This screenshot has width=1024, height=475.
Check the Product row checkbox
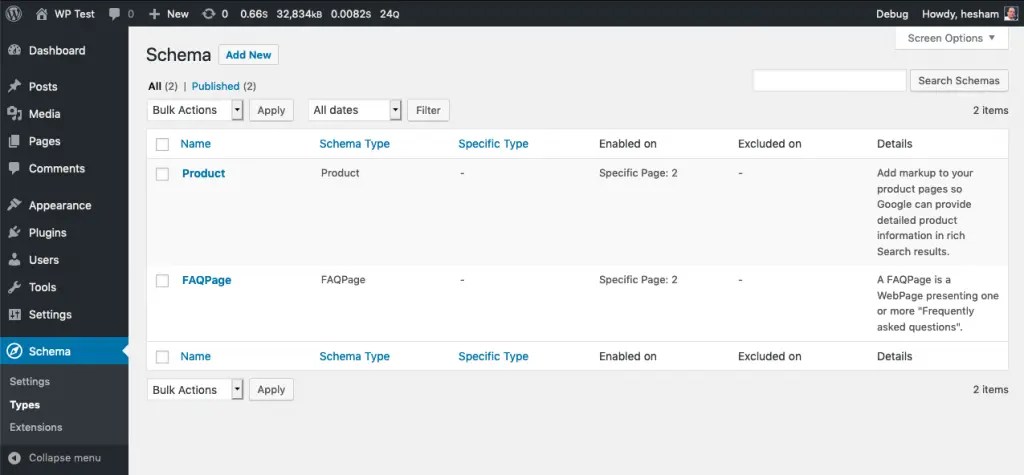[163, 174]
